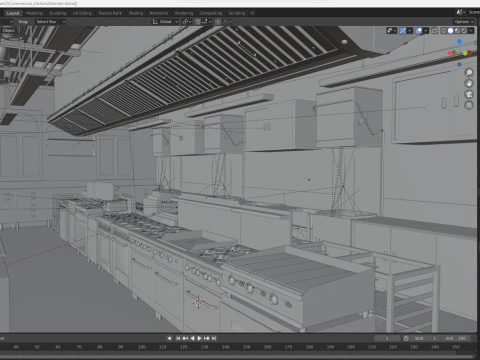Click the Start frame field
This screenshot has width=480, height=360.
click(x=426, y=338)
